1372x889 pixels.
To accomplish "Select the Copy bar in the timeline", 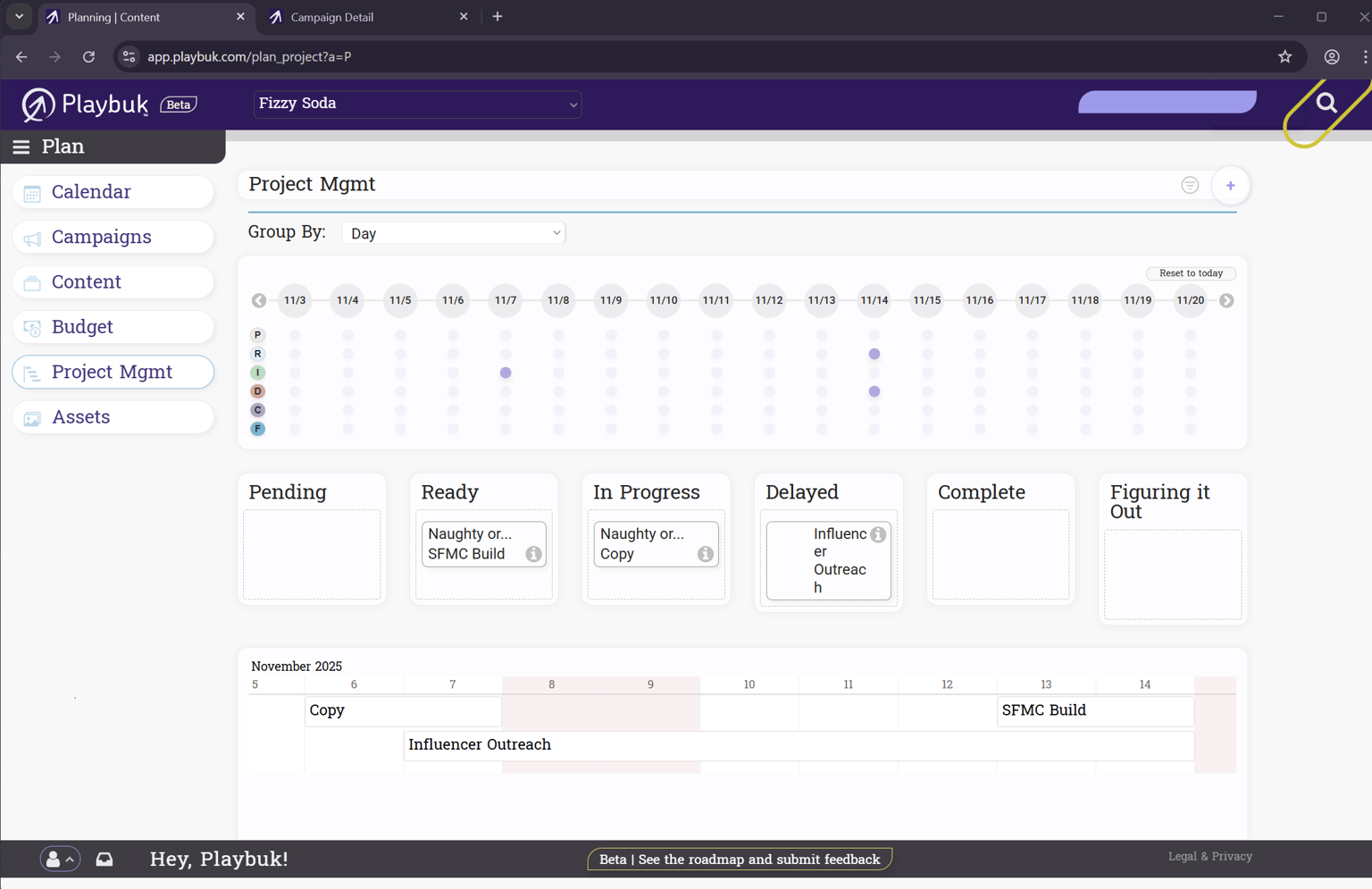I will (x=403, y=711).
